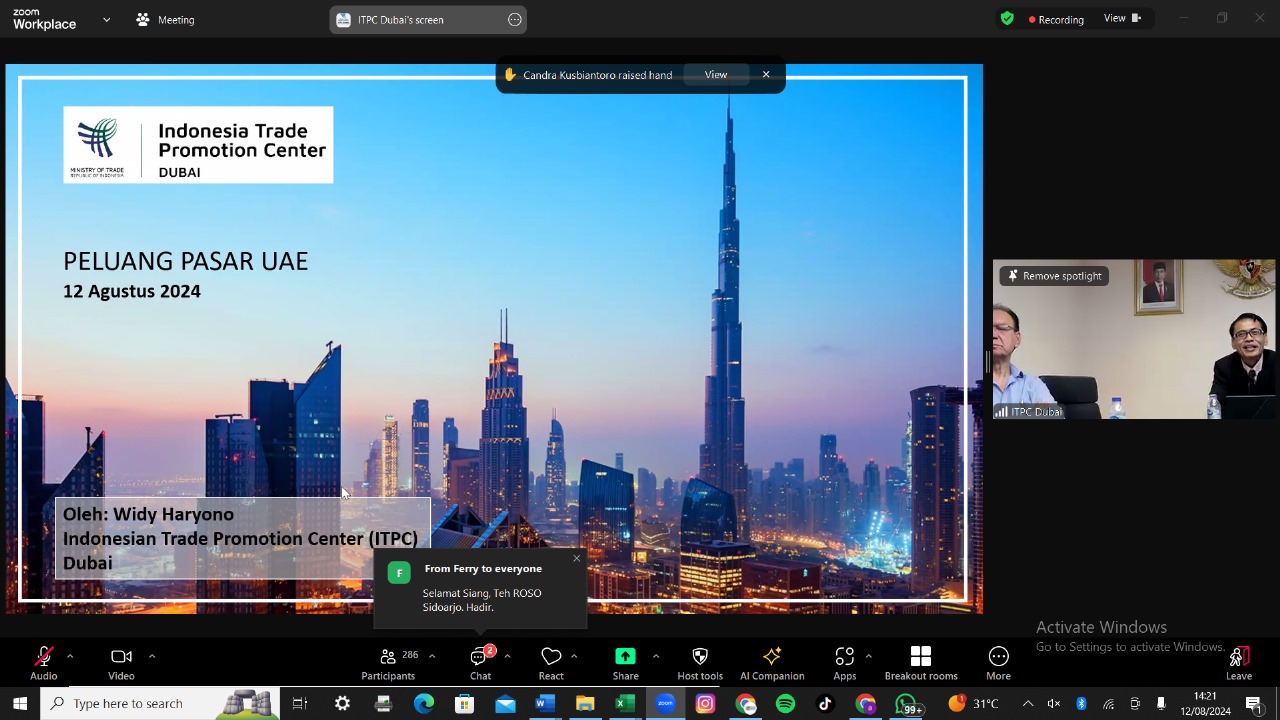Open chat message from Ferry to everyone
The width and height of the screenshot is (1280, 720).
pos(480,590)
